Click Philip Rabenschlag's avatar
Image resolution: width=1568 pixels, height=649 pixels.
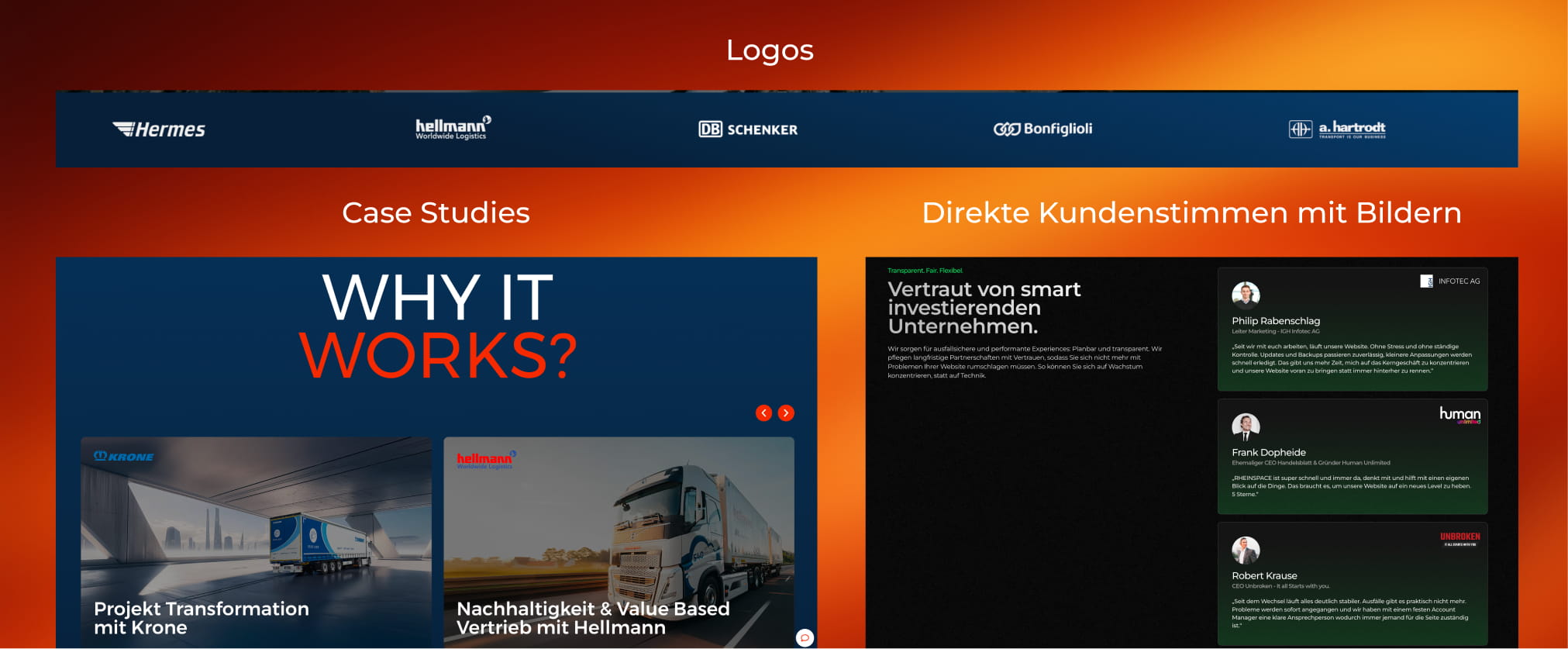(x=1246, y=295)
